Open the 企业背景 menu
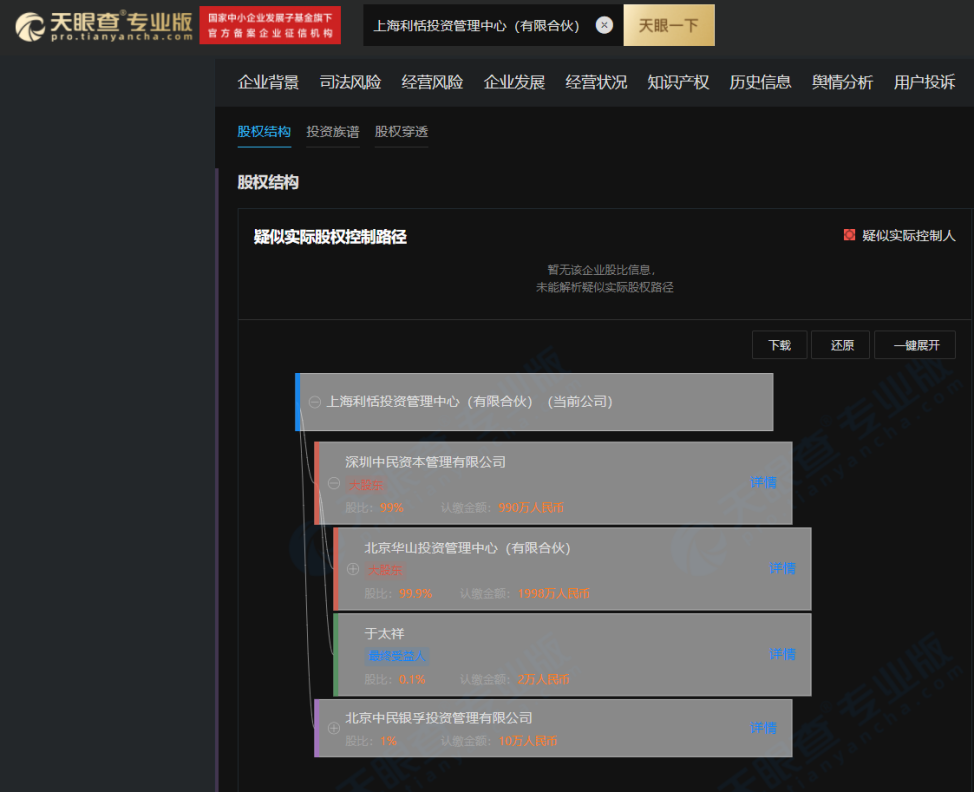Viewport: 974px width, 792px height. (268, 82)
